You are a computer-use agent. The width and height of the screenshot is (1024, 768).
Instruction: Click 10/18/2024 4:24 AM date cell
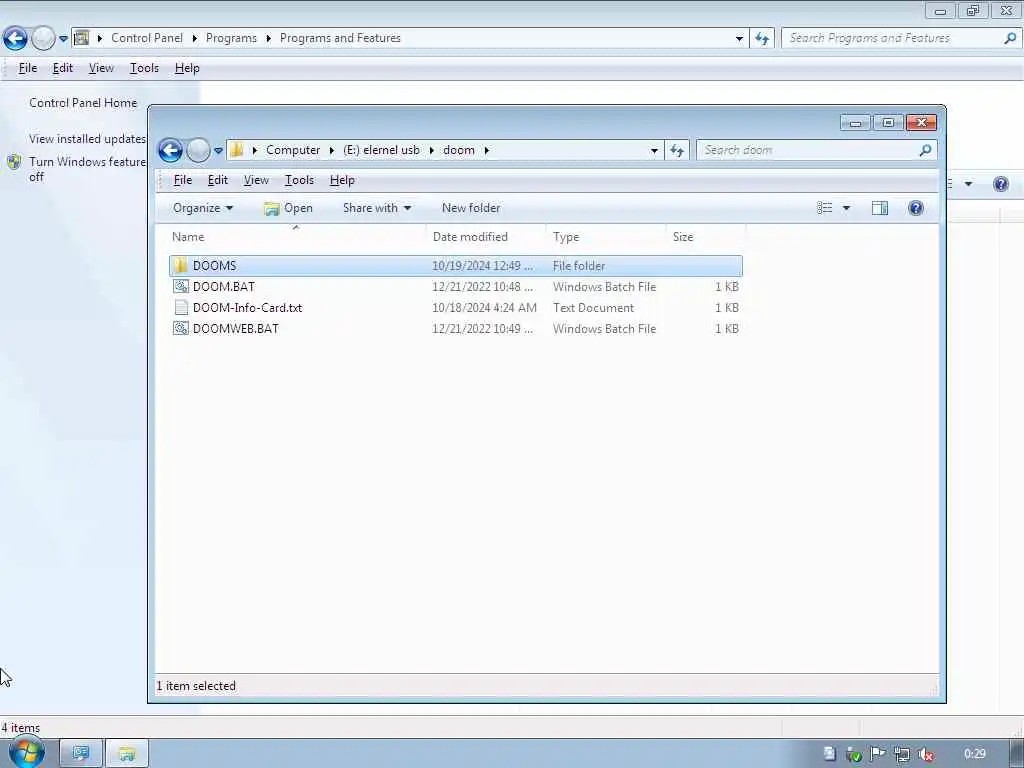click(484, 308)
